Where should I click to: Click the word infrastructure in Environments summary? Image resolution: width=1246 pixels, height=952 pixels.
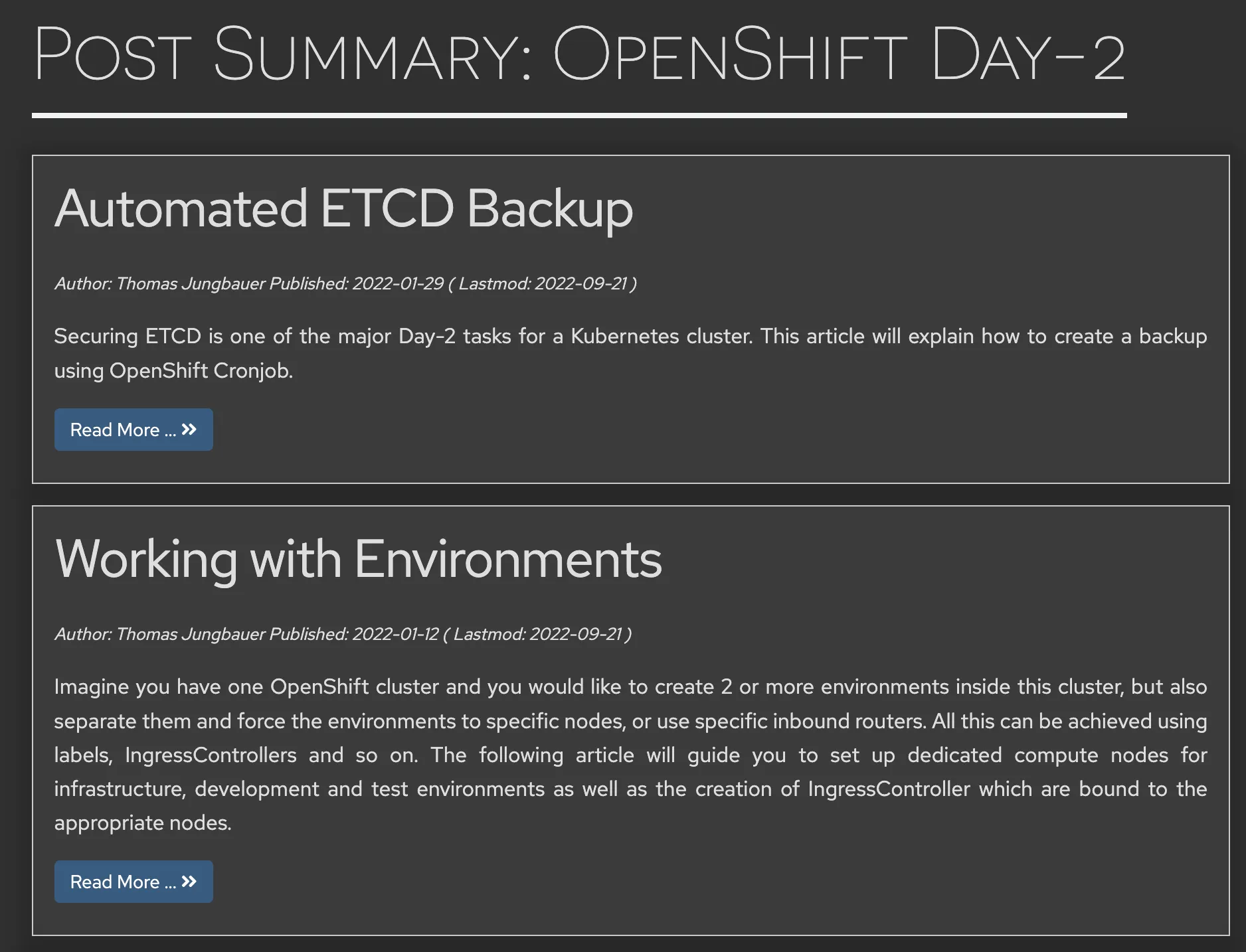[x=121, y=789]
